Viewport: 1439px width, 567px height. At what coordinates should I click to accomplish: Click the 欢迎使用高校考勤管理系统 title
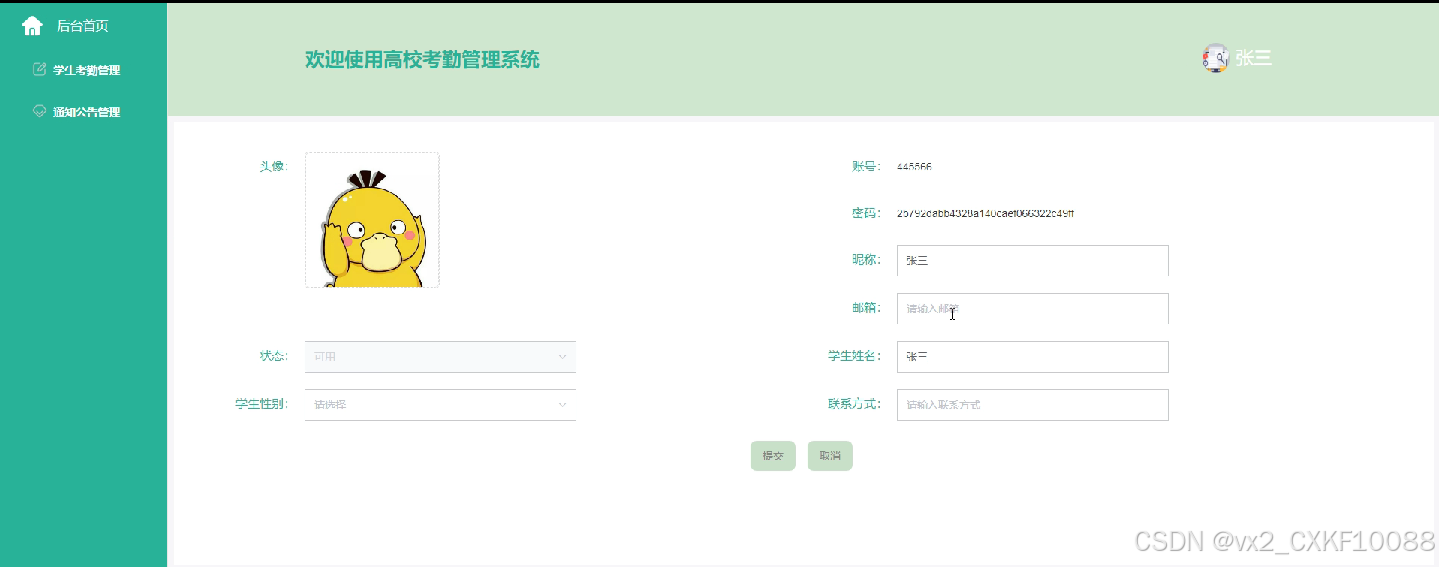[x=422, y=59]
